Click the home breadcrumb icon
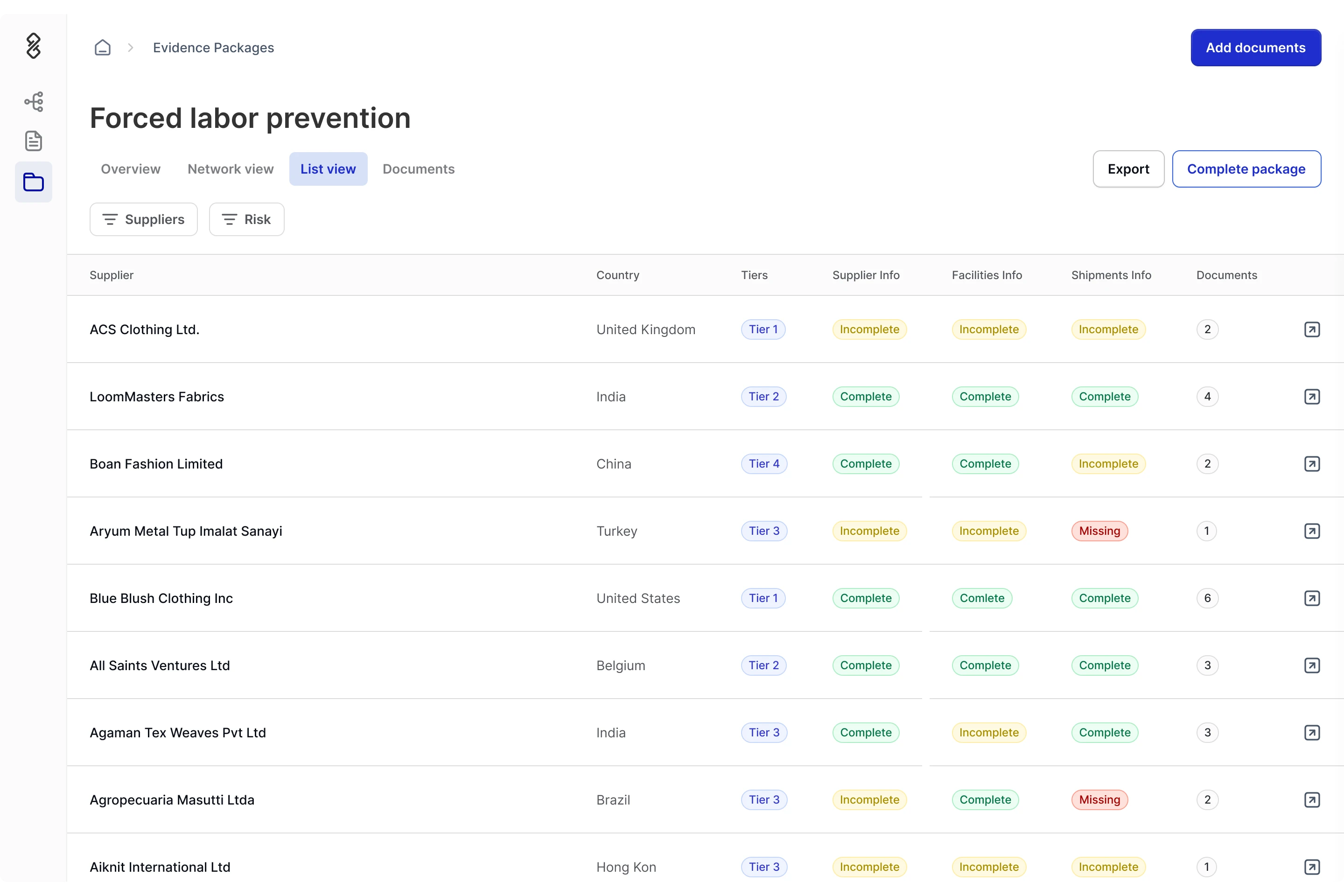The width and height of the screenshot is (1344, 896). [x=102, y=48]
